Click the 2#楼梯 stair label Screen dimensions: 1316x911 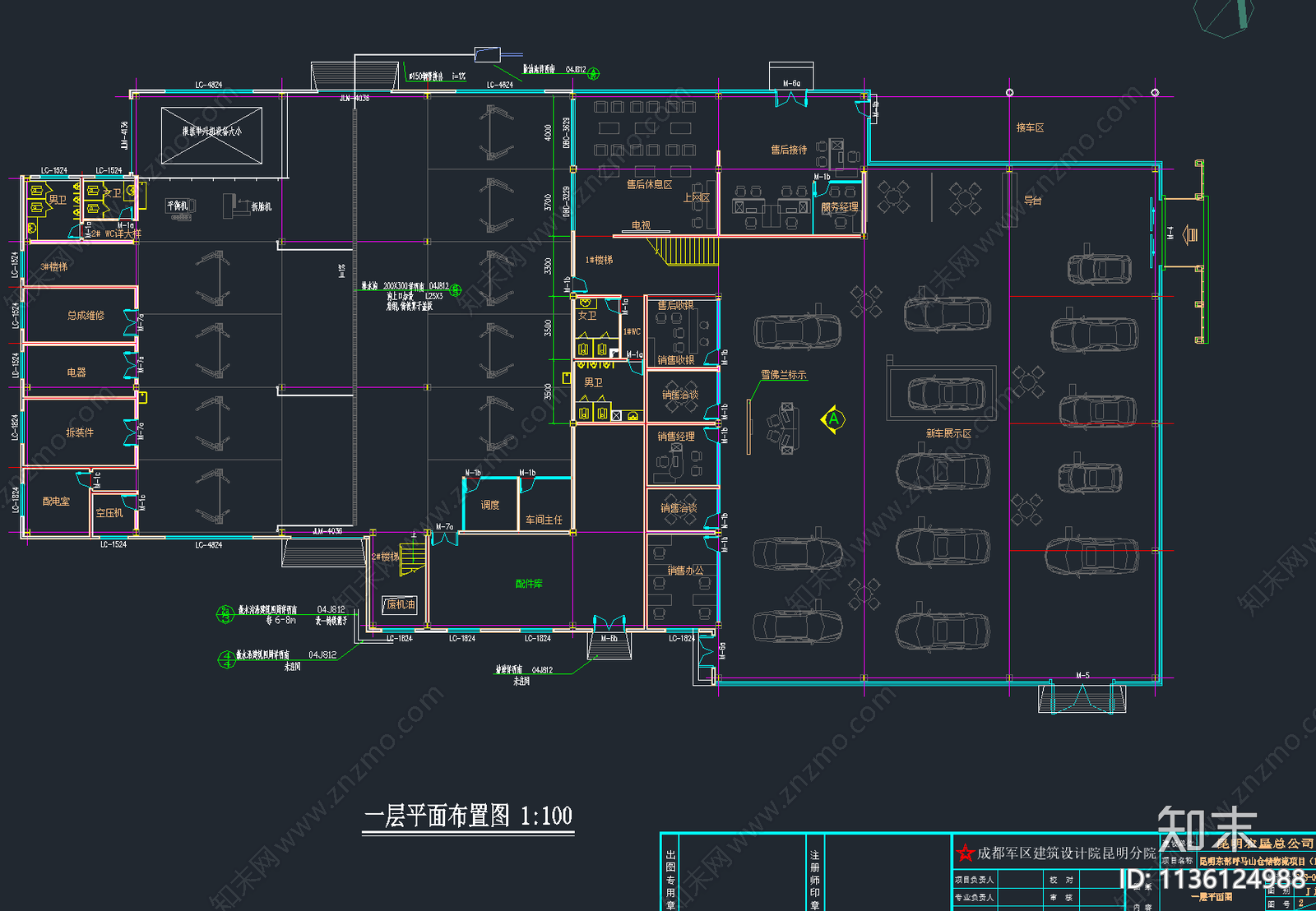coord(385,557)
